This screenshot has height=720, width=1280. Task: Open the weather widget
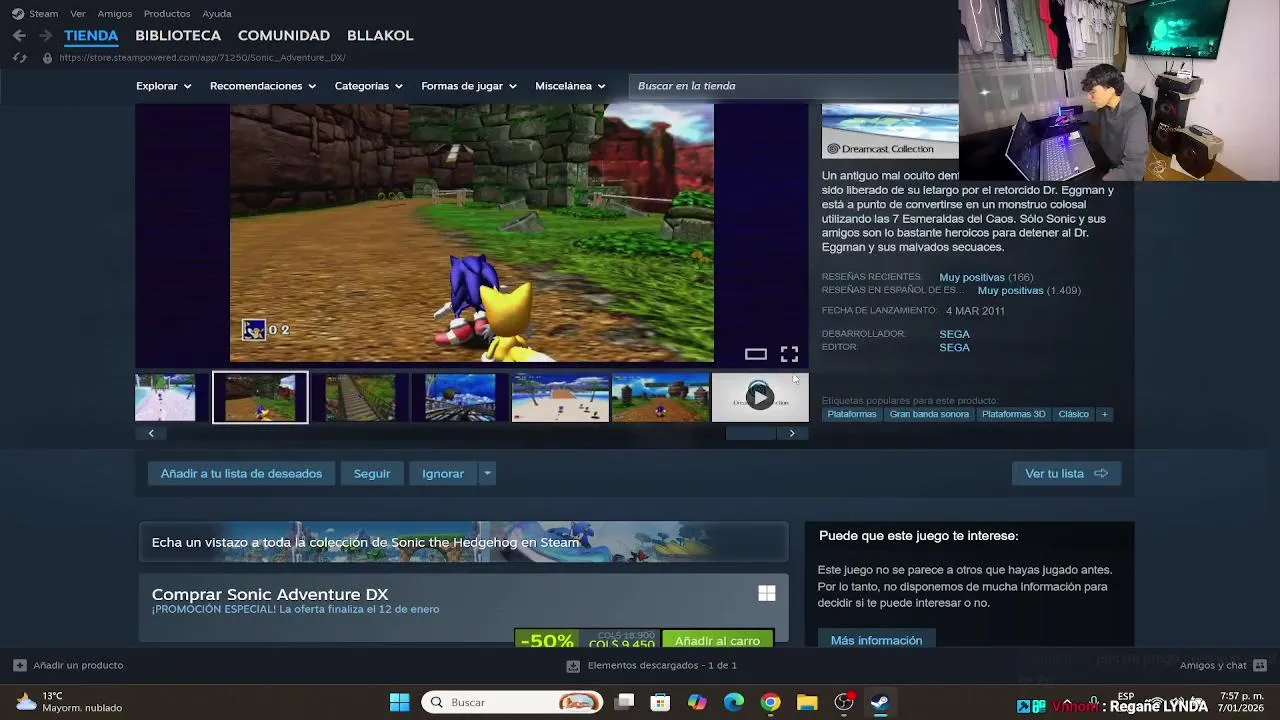(70, 702)
